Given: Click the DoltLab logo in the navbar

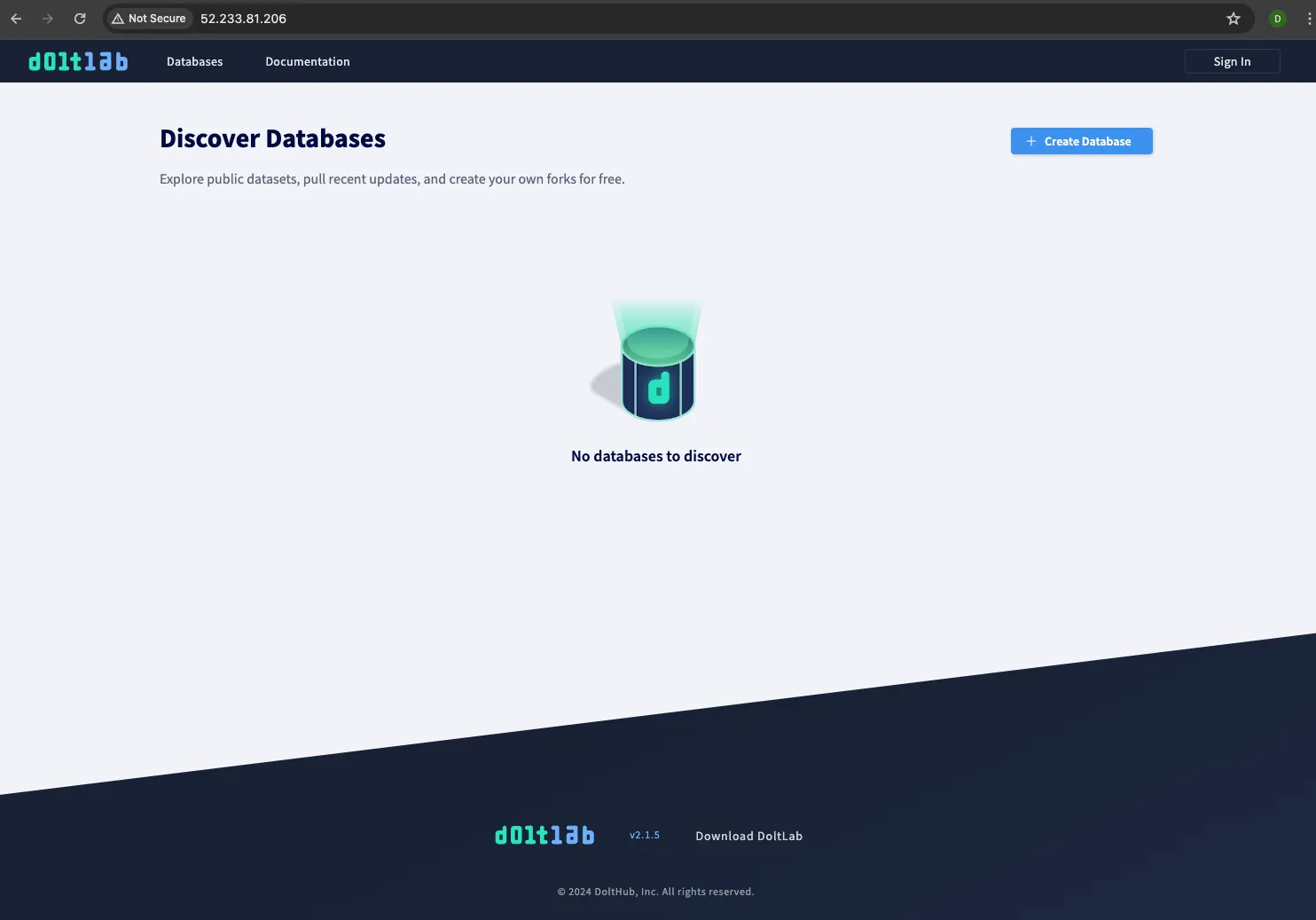Looking at the screenshot, I should coord(78,61).
